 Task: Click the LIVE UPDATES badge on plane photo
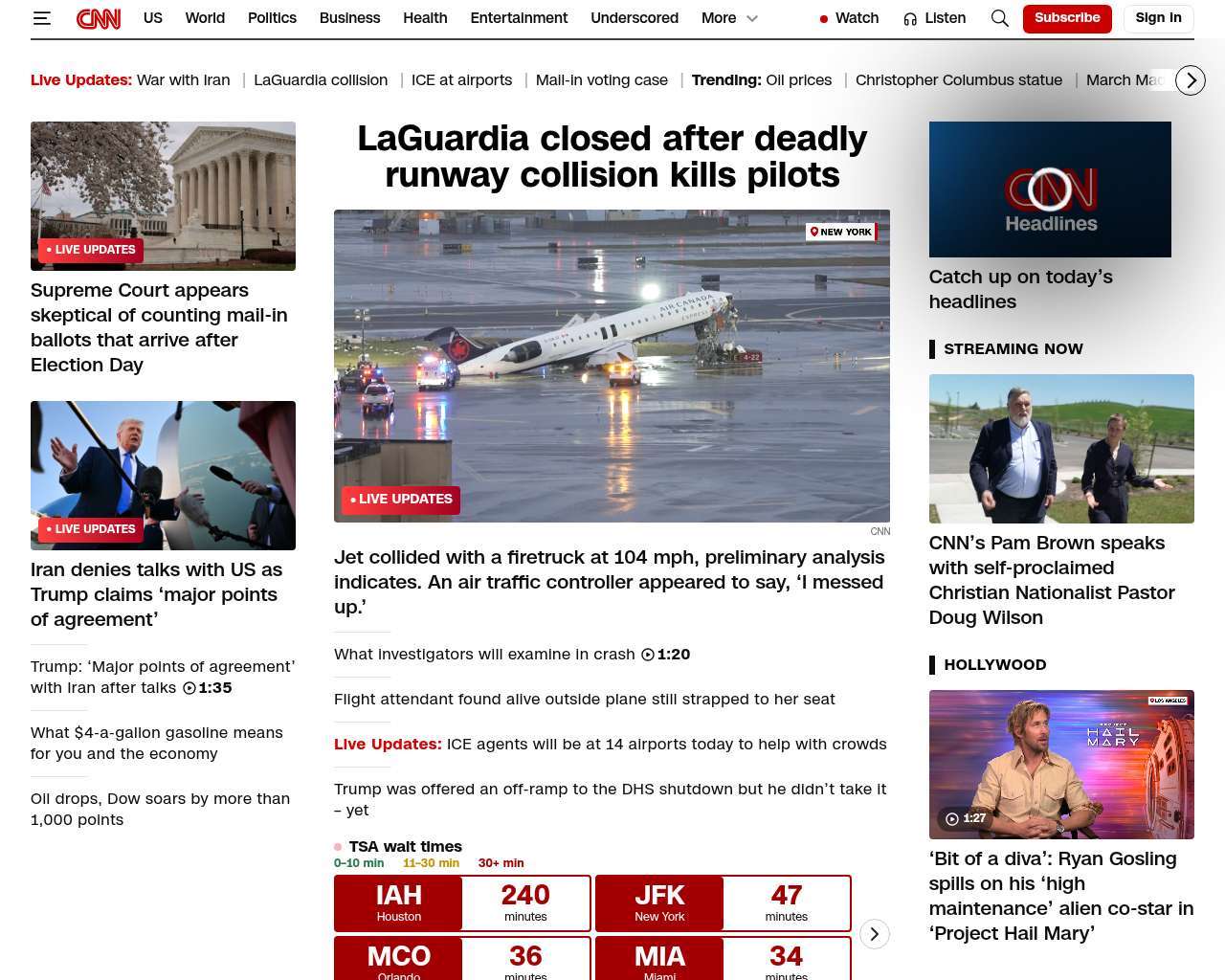pyautogui.click(x=401, y=500)
